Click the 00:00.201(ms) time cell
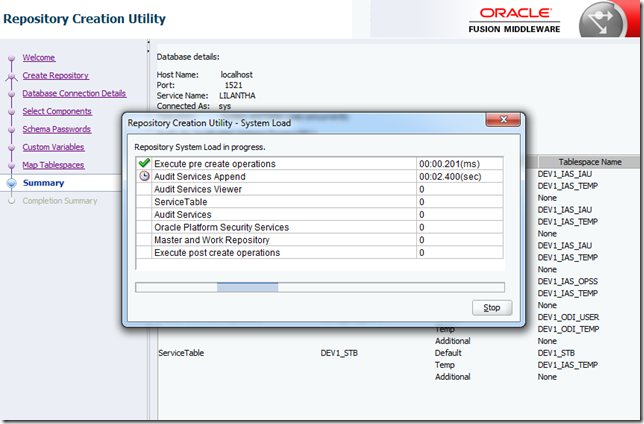 click(x=460, y=164)
